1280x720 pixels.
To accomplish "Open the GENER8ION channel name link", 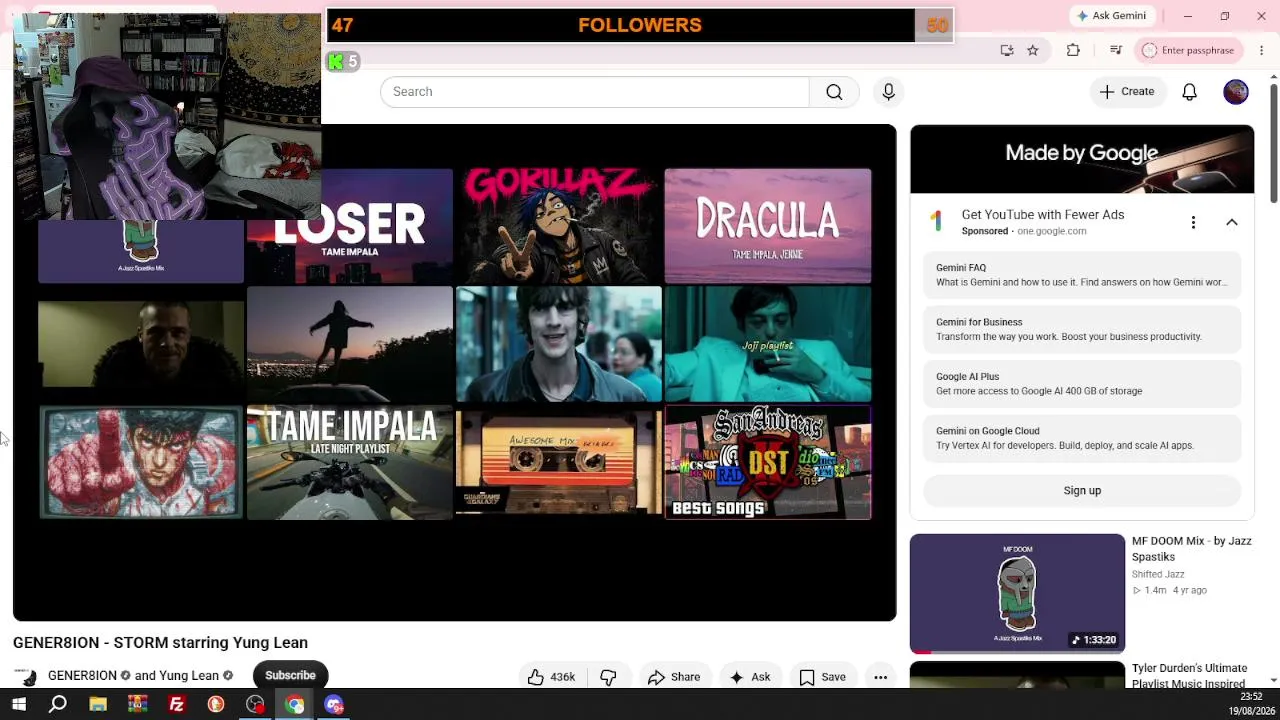I will (83, 676).
